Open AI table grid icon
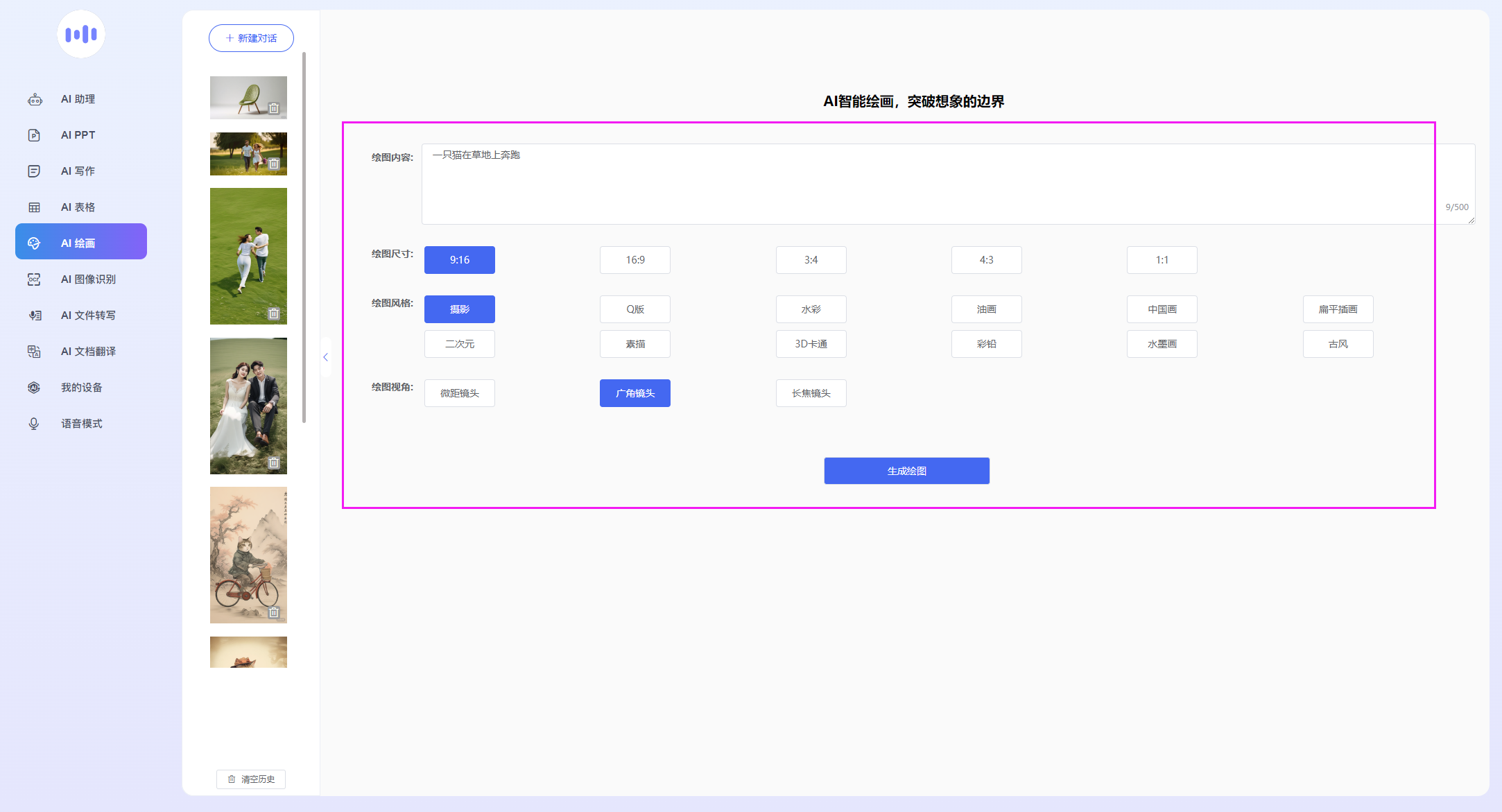This screenshot has width=1502, height=812. point(34,207)
